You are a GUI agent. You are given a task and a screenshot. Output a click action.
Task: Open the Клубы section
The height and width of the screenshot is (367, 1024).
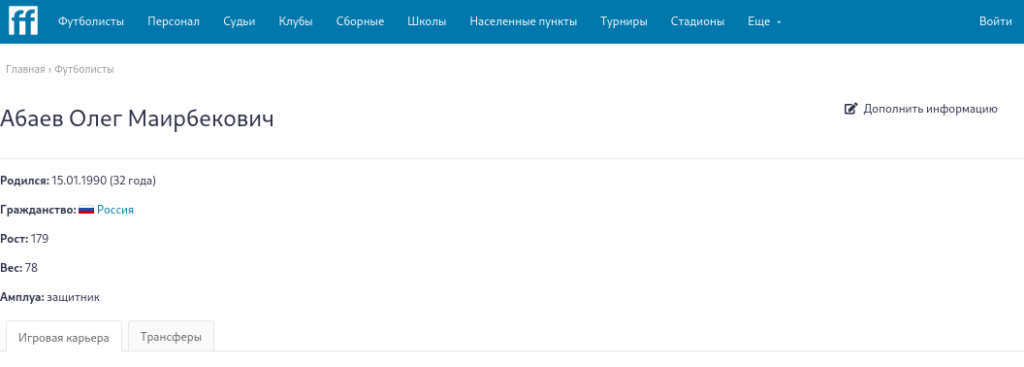pyautogui.click(x=295, y=22)
